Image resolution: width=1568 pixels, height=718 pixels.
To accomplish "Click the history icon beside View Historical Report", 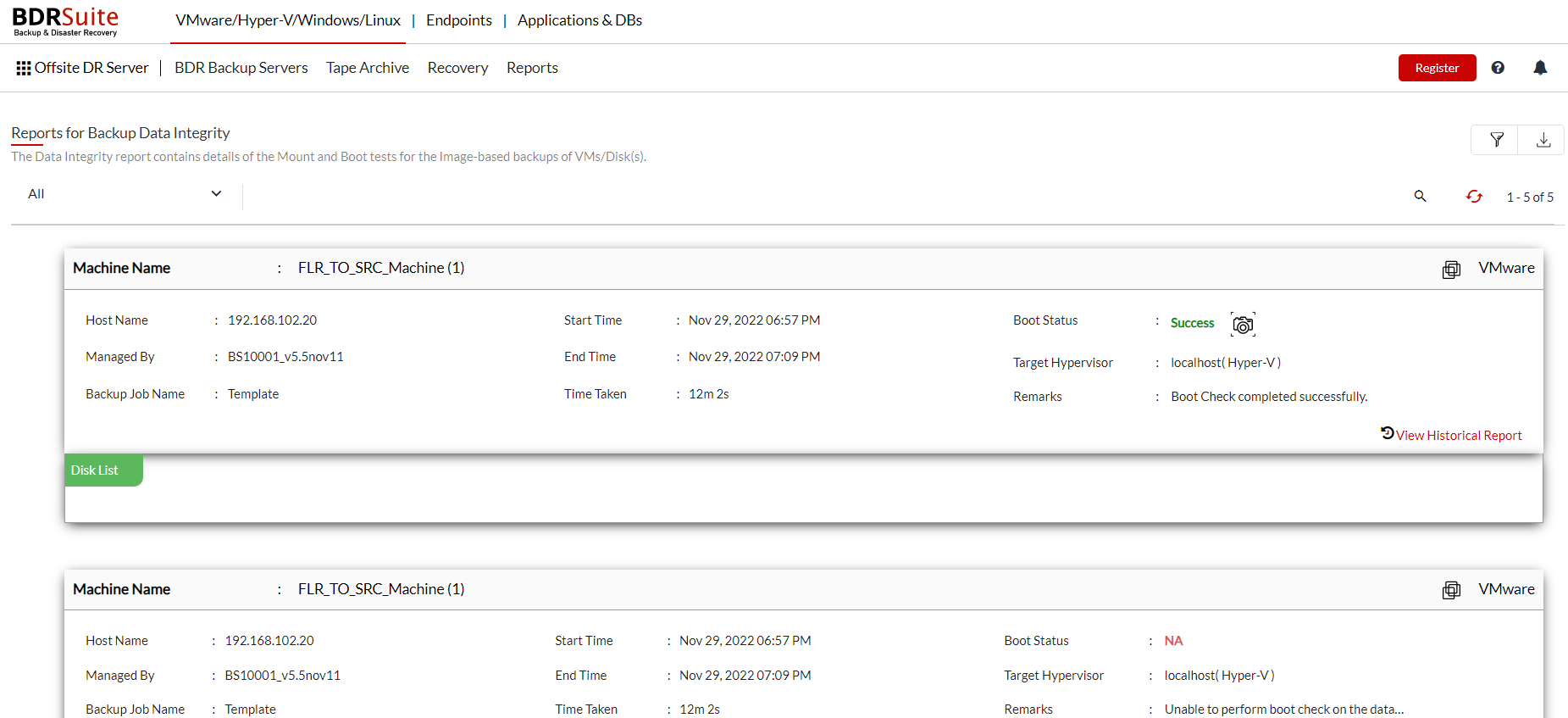I will [x=1387, y=433].
